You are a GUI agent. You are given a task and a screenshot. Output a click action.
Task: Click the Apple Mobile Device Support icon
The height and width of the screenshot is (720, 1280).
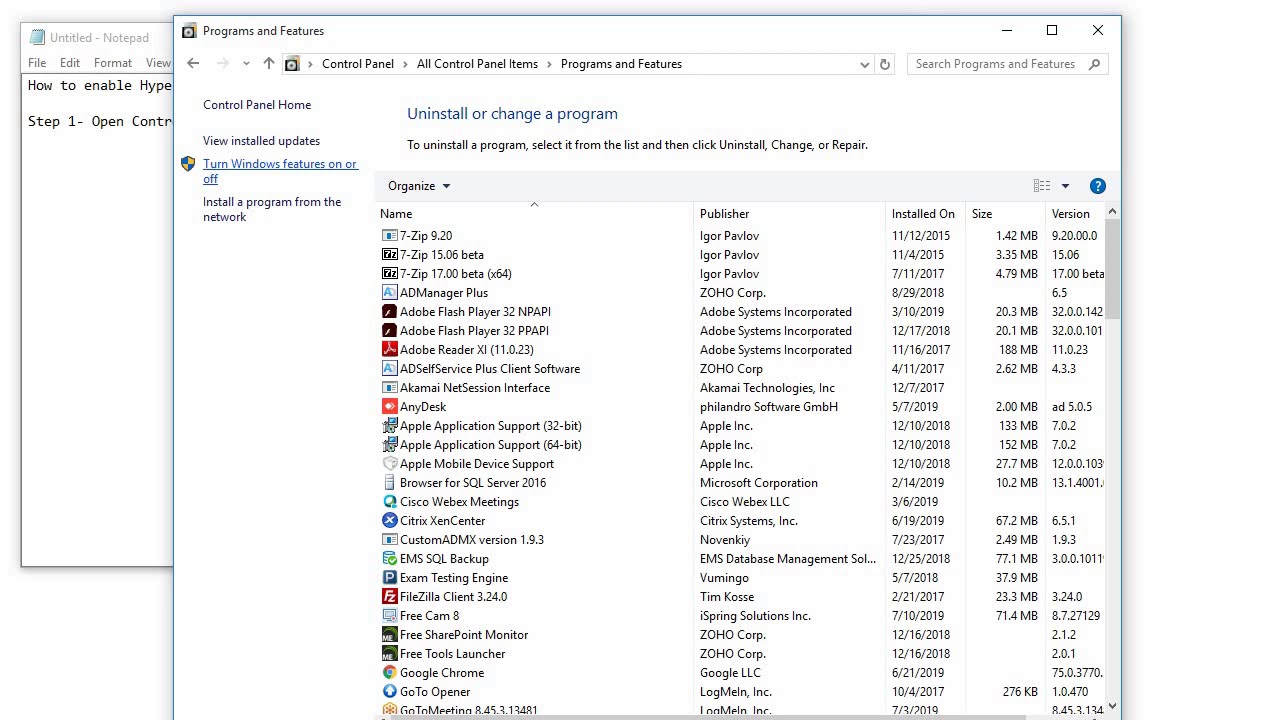click(389, 464)
